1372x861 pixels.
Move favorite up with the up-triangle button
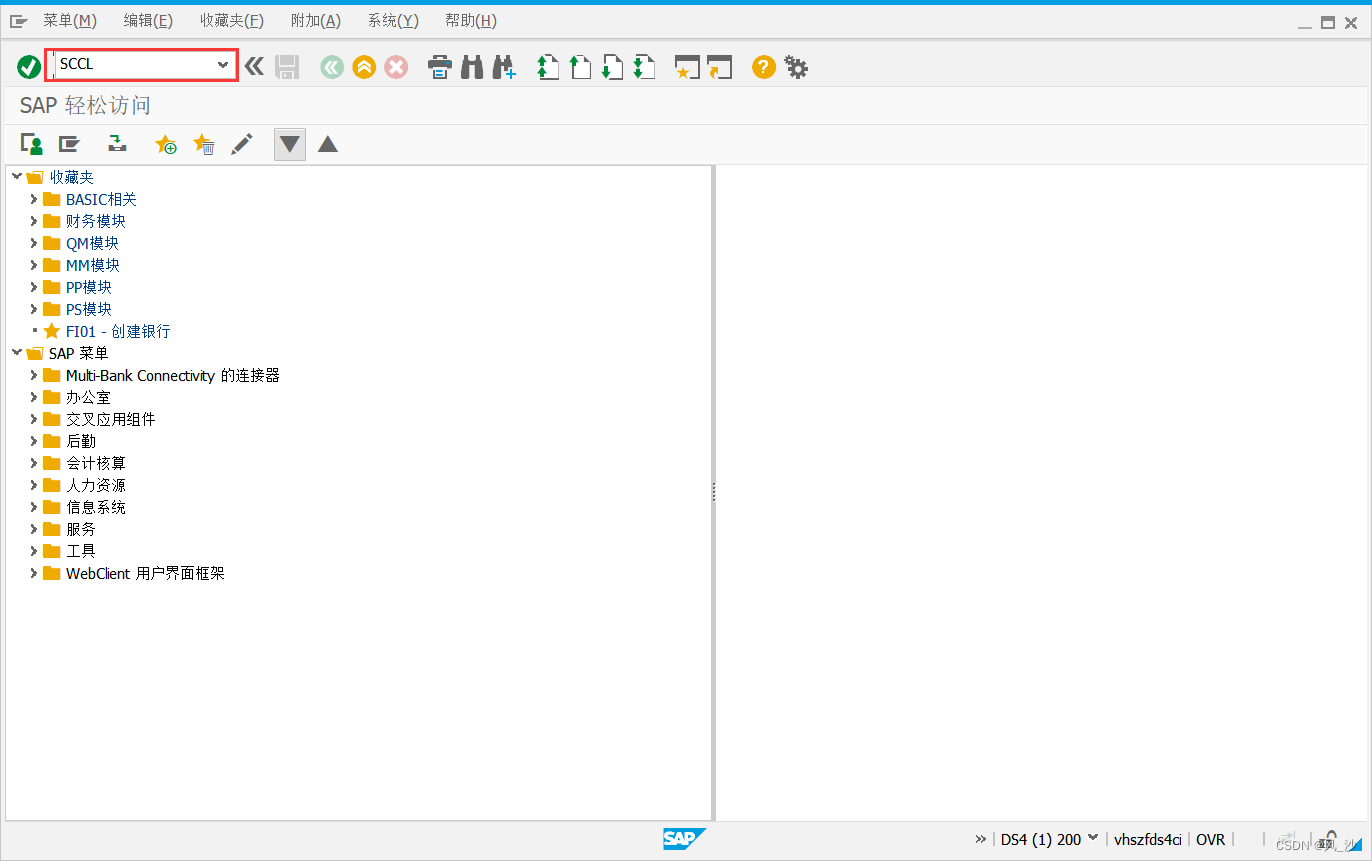[328, 144]
